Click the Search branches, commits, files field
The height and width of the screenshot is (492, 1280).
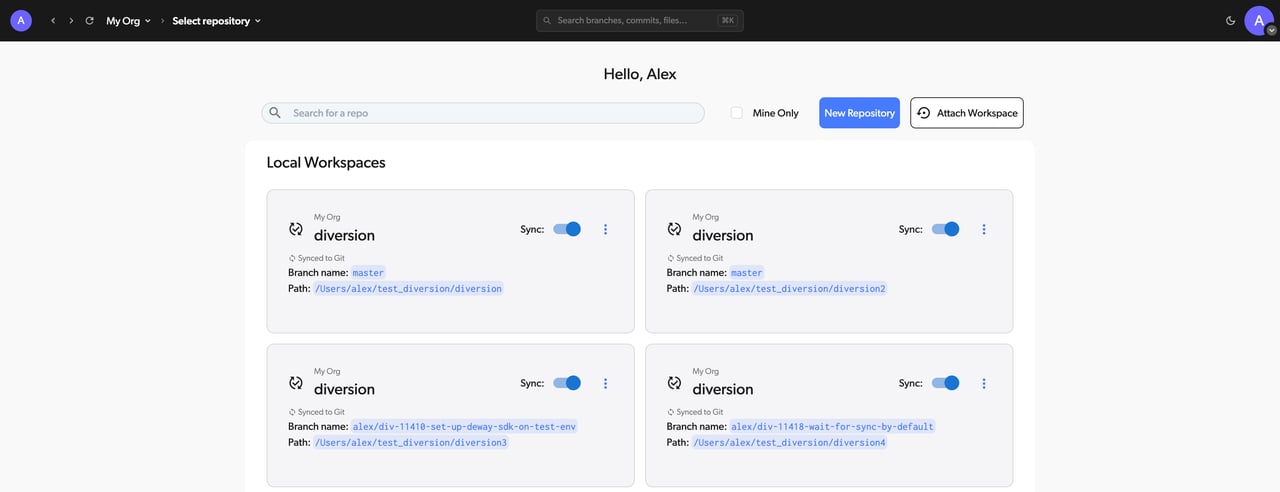pos(640,20)
